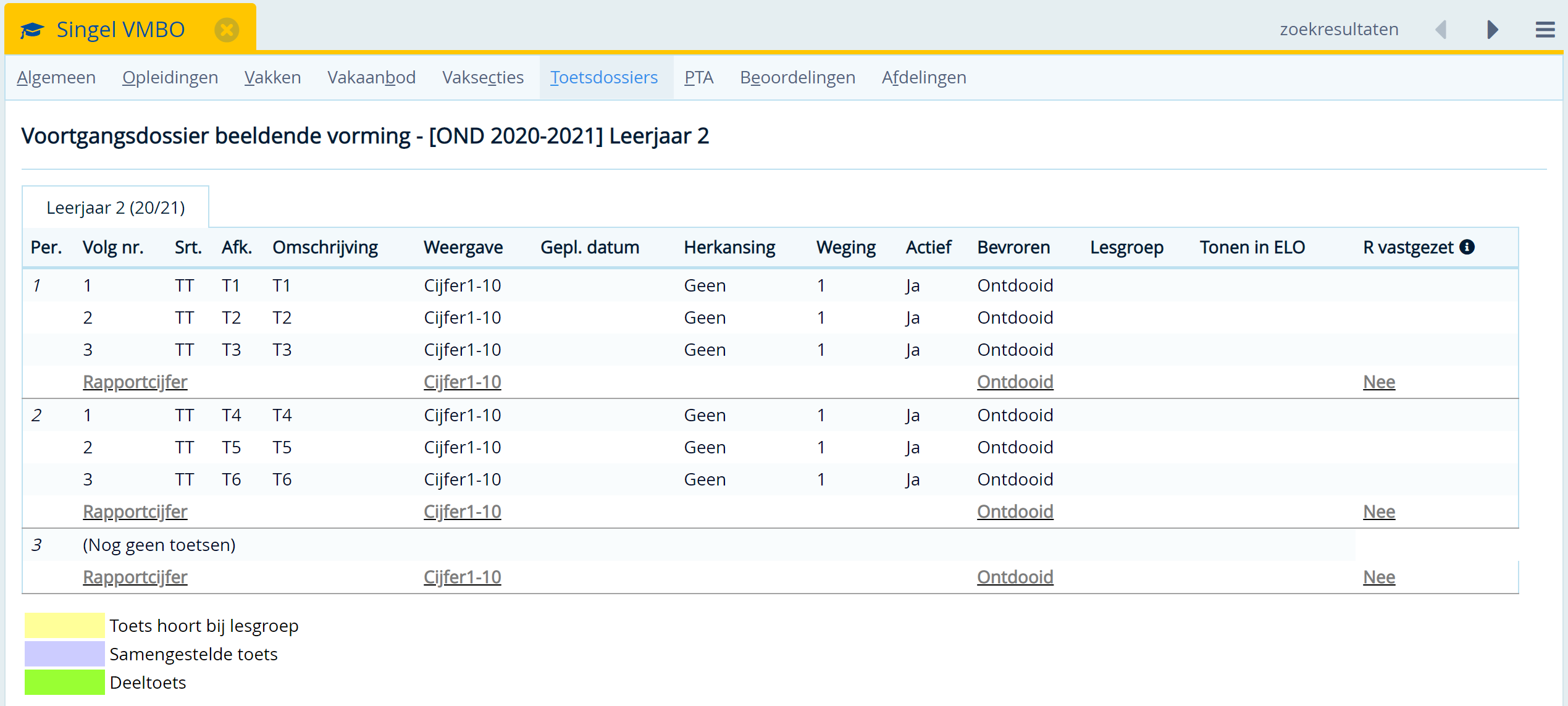Click Ontdooid link in period 3 Rapportcijfer row

click(x=1015, y=577)
